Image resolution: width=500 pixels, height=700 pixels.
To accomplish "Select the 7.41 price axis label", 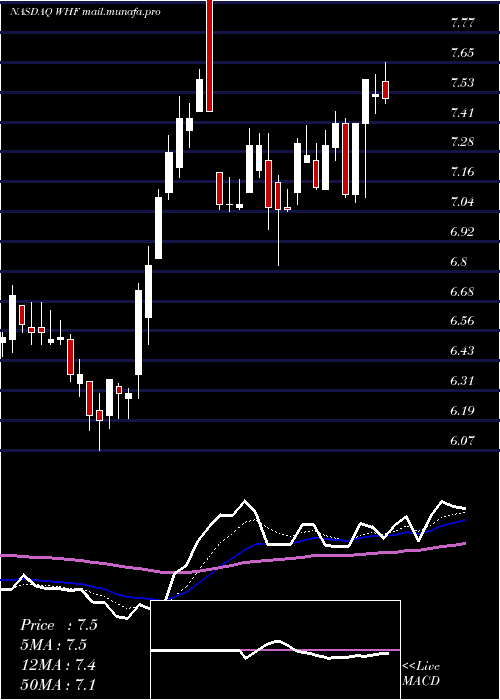I will [462, 112].
